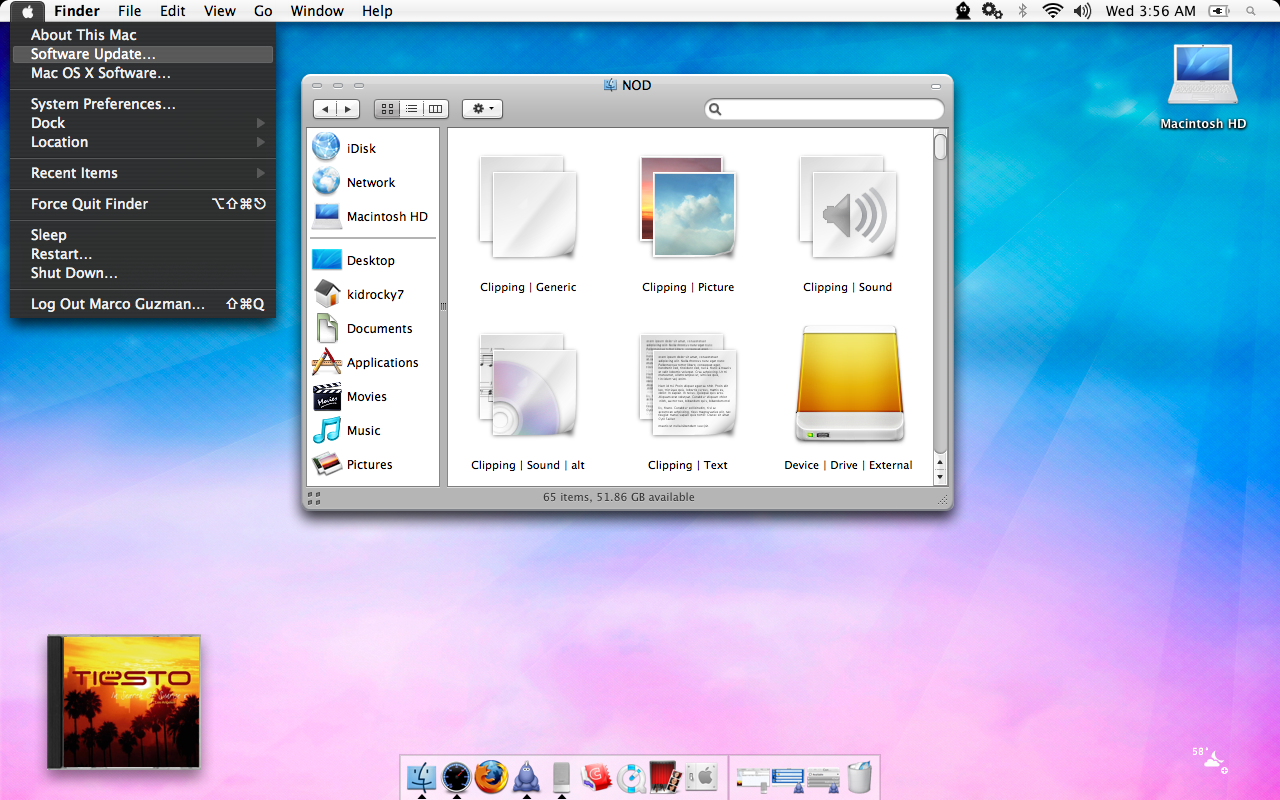Expand the Recent Items submenu
The image size is (1280, 800).
click(x=142, y=173)
